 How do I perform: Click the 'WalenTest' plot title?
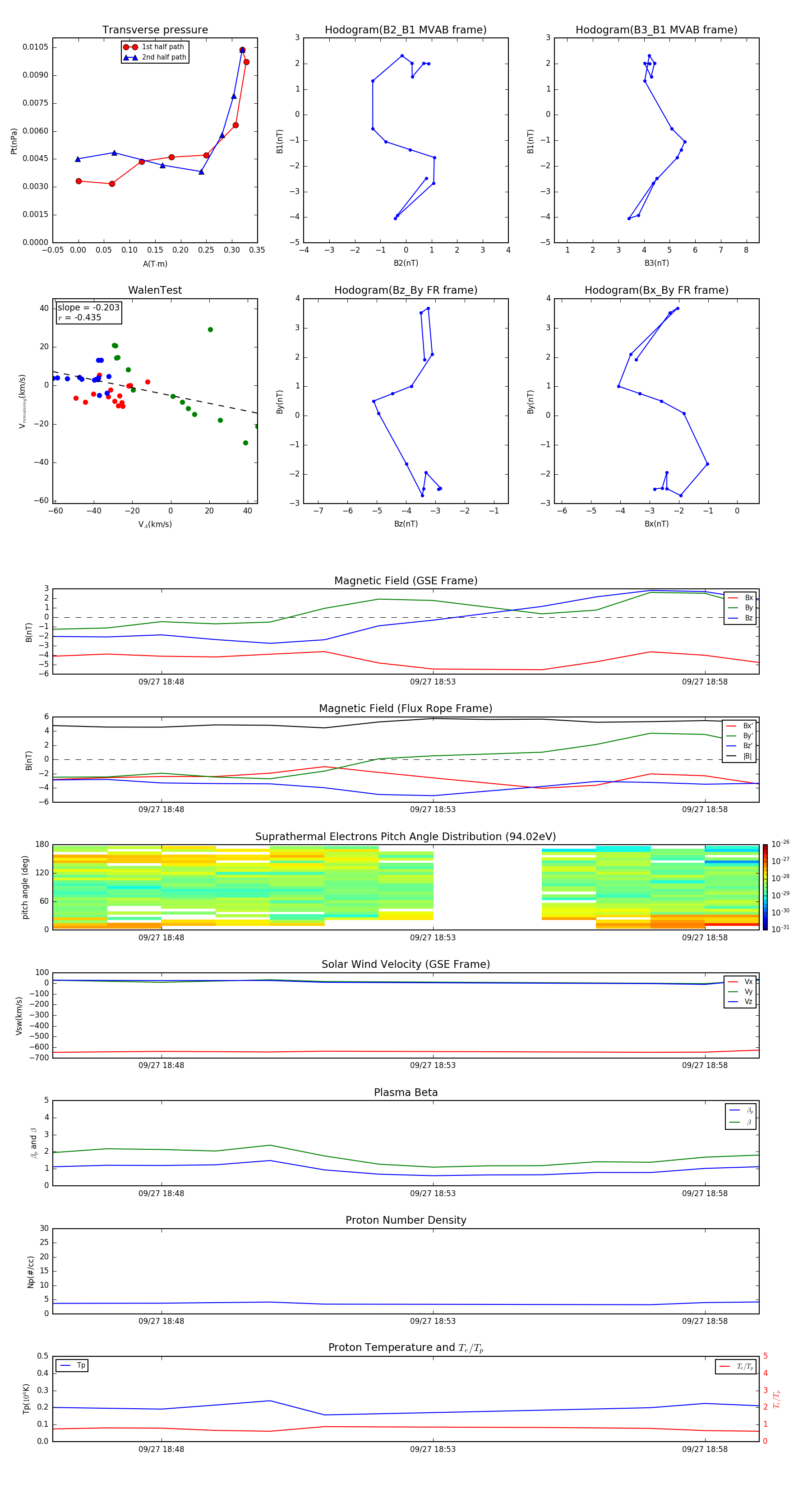[155, 290]
